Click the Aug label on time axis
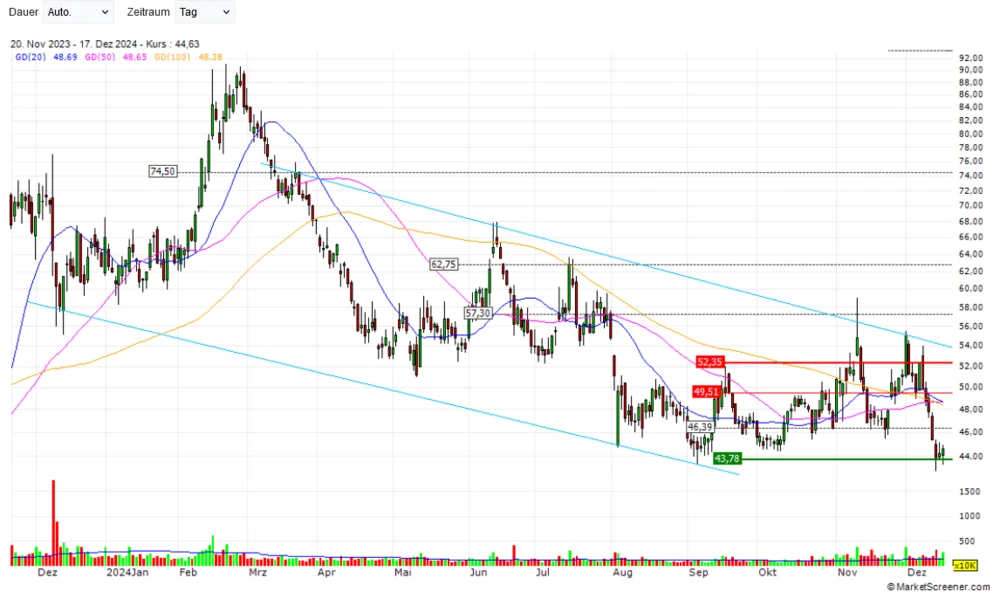The height and width of the screenshot is (599, 1000). [622, 575]
